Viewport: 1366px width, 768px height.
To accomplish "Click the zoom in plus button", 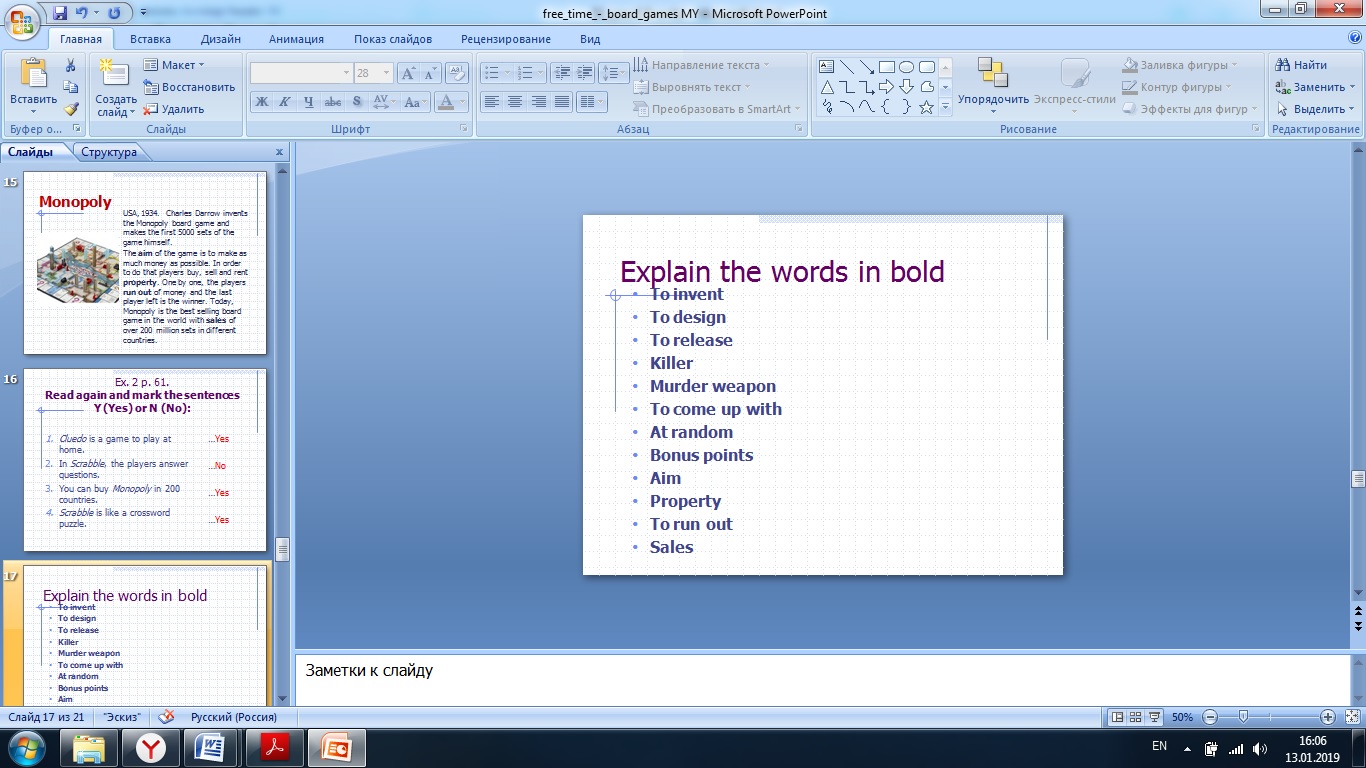I will [x=1328, y=717].
